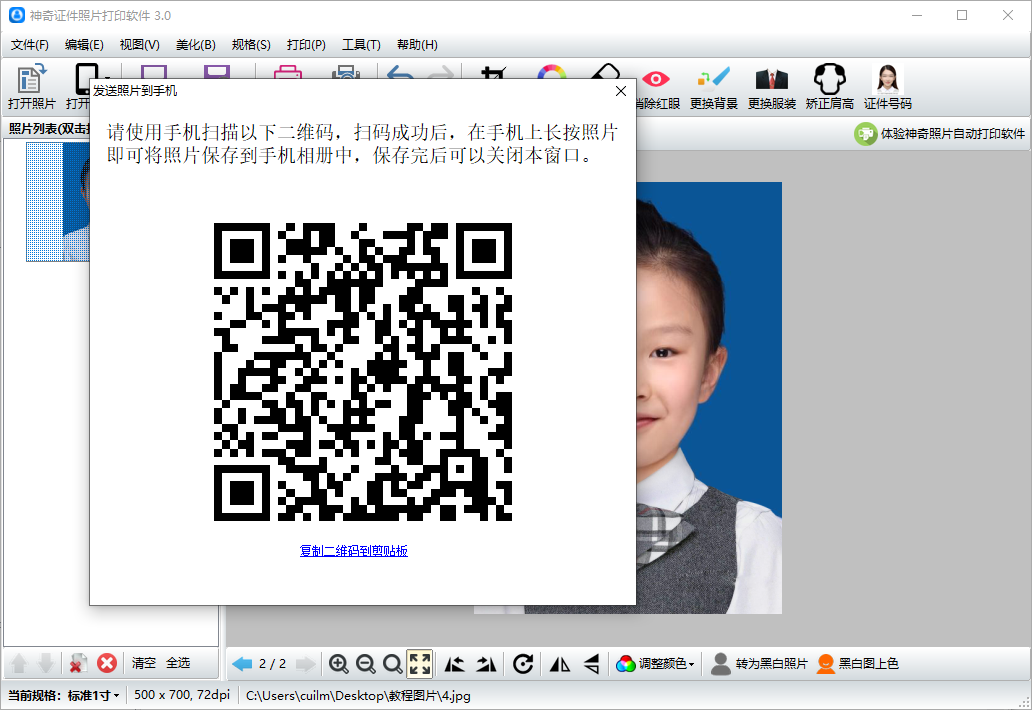The height and width of the screenshot is (710, 1032).
Task: Click the 黑白图上色 colorize button
Action: tap(858, 664)
